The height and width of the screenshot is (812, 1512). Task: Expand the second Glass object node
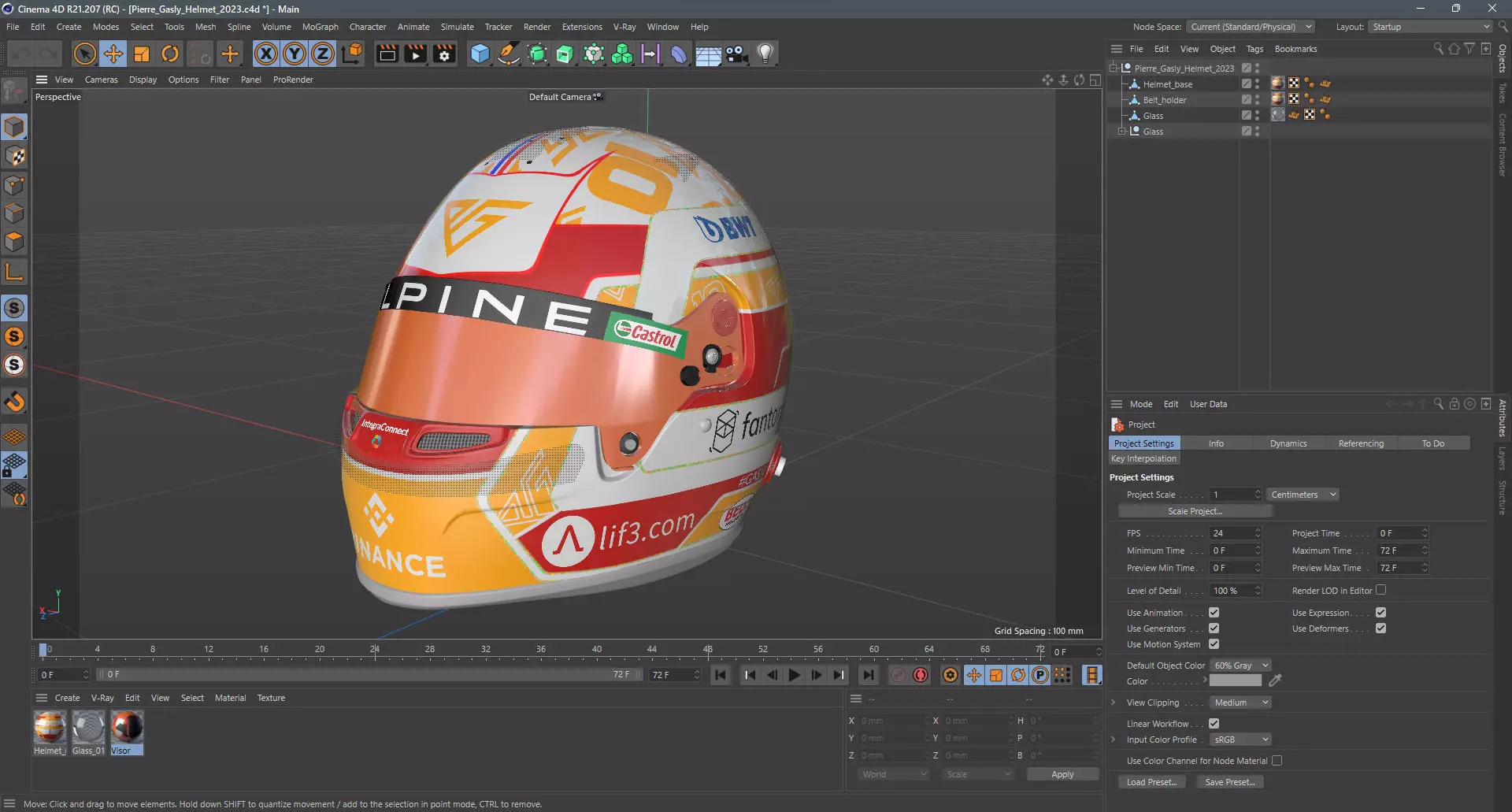1121,132
